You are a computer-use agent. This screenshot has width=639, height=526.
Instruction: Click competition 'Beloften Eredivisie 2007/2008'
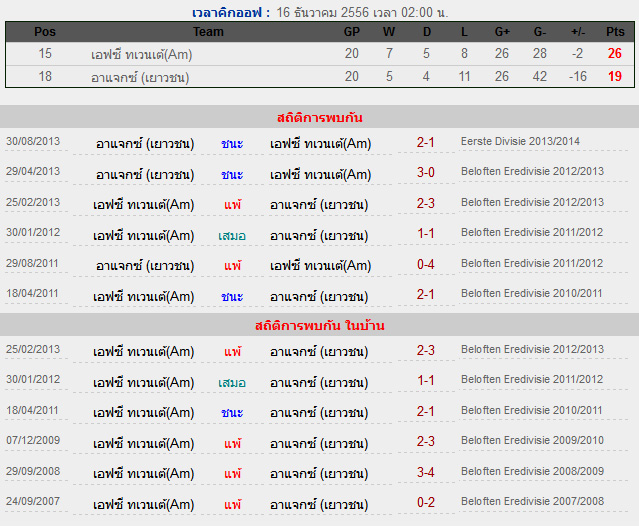pos(532,501)
